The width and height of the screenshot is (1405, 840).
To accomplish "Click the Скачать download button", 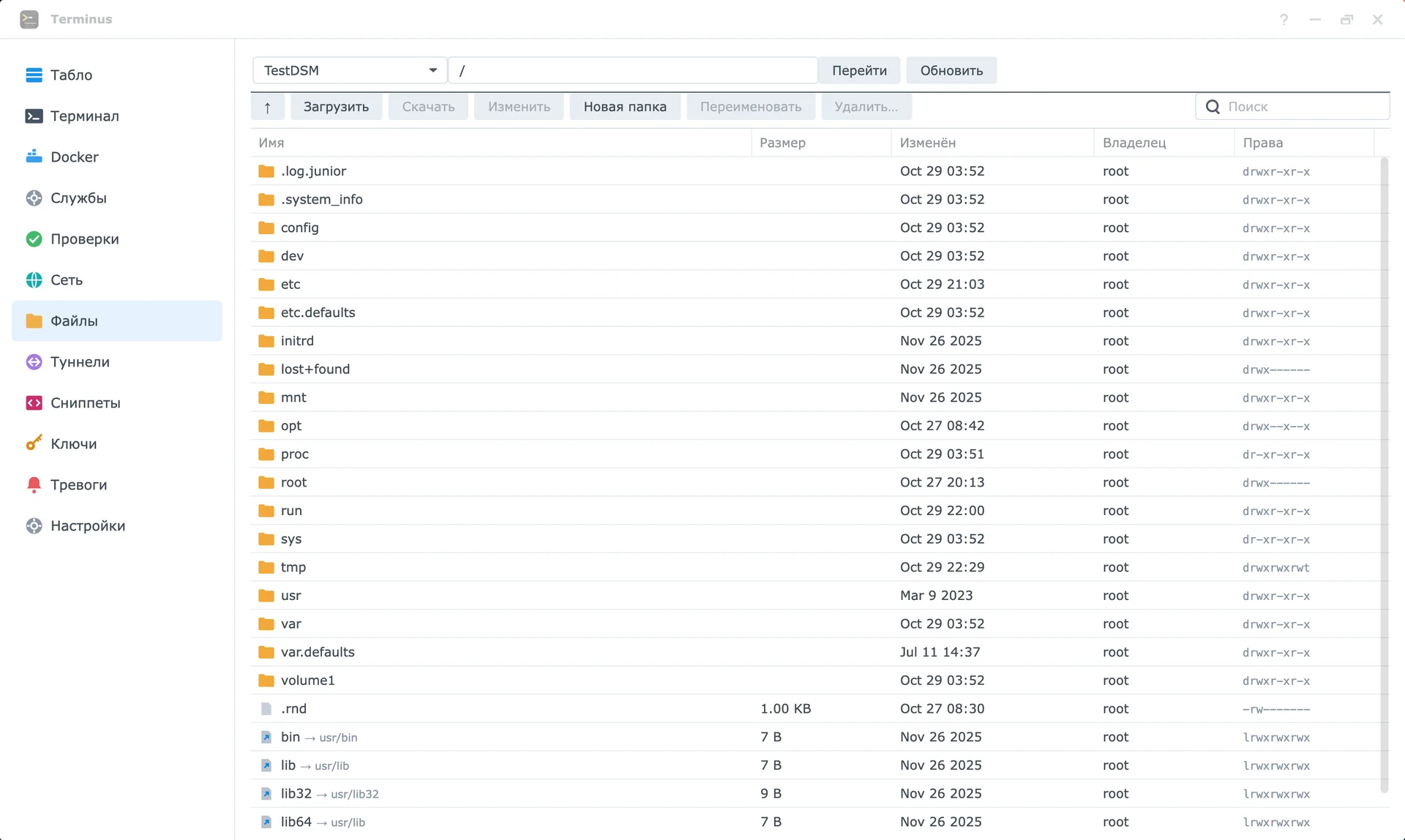I will coord(428,107).
